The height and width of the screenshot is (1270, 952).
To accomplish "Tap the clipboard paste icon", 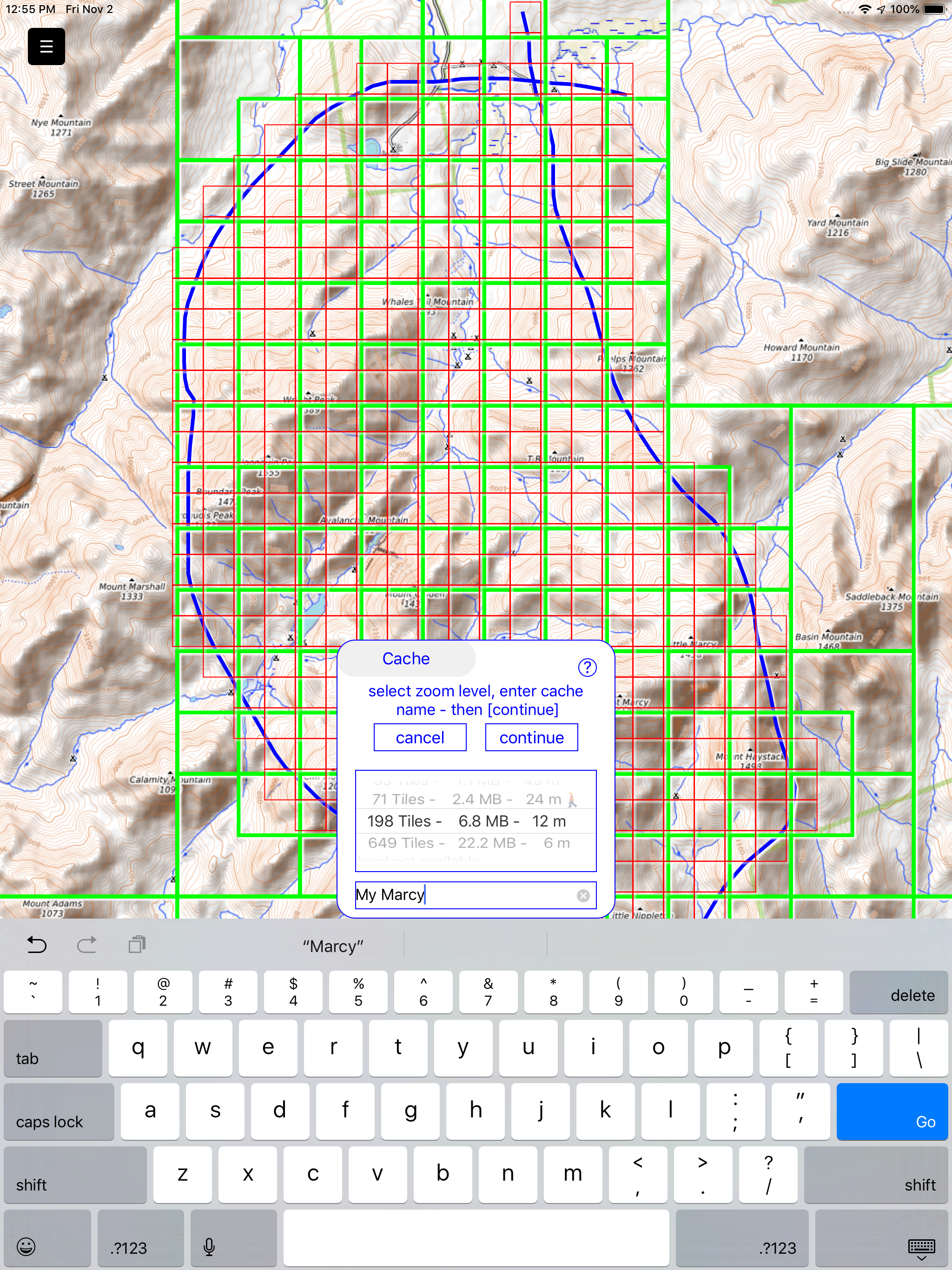I will coord(137,945).
